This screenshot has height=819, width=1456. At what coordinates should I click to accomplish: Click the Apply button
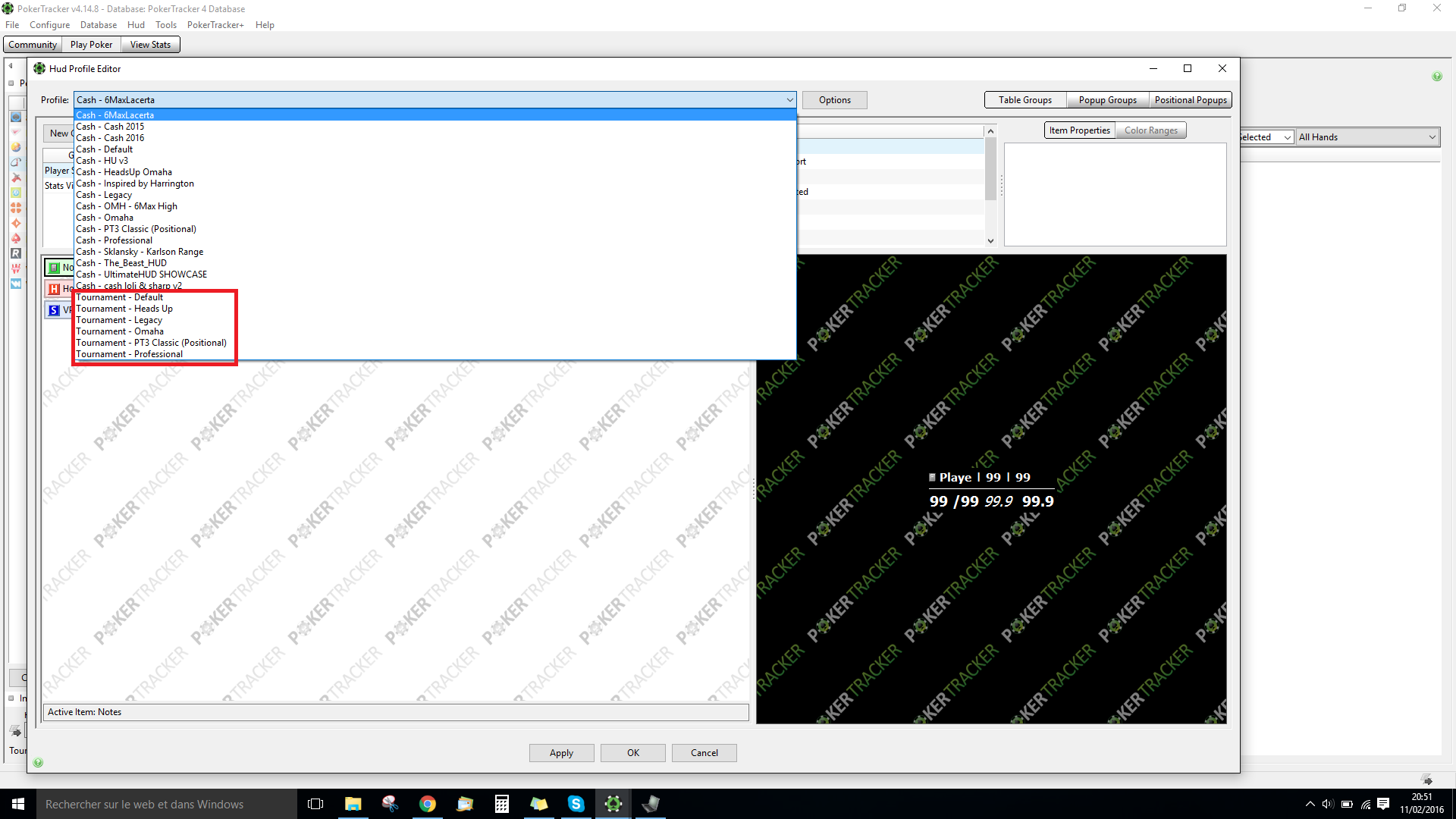click(561, 753)
